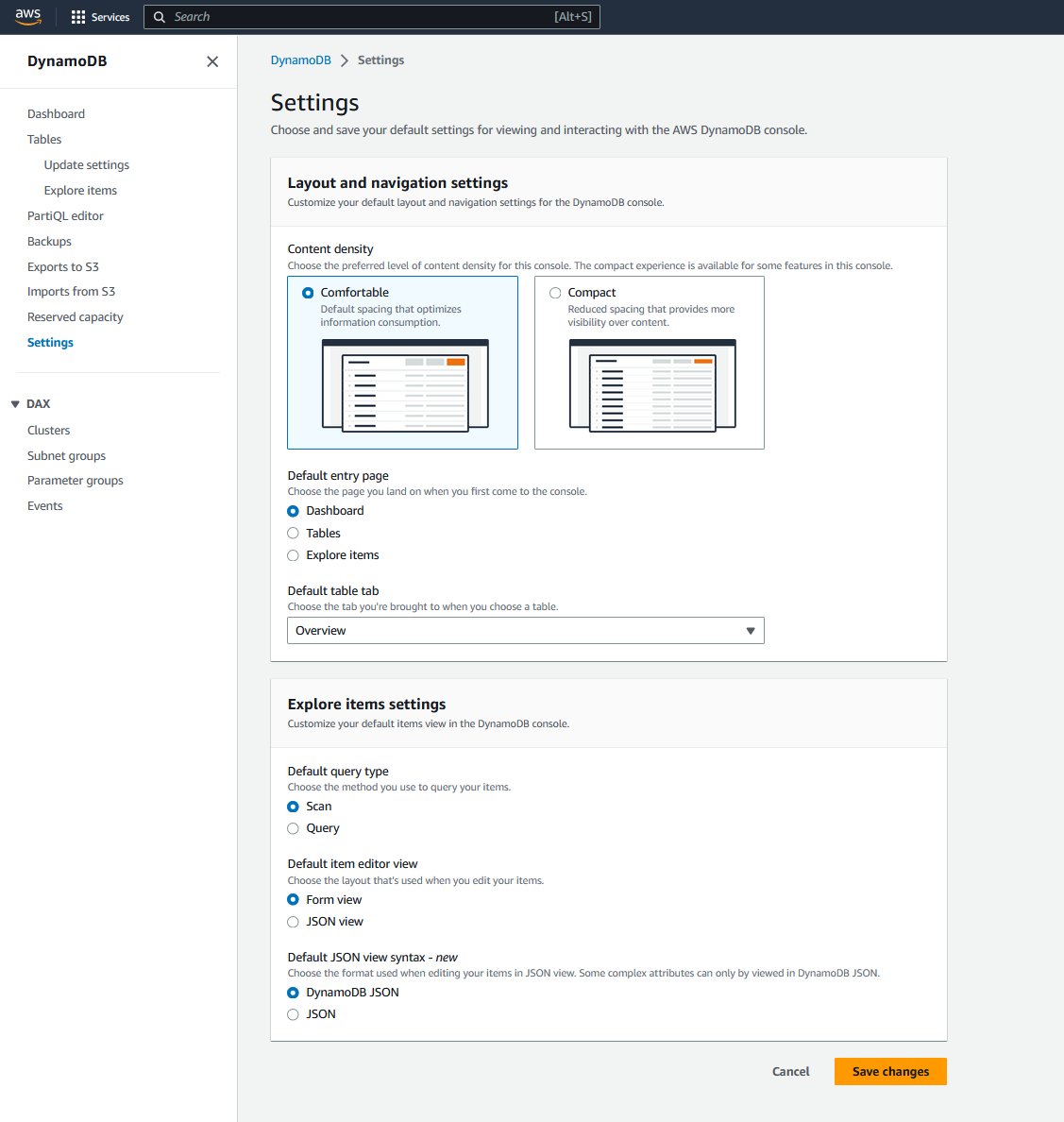
Task: Click the Save changes button
Action: (890, 1071)
